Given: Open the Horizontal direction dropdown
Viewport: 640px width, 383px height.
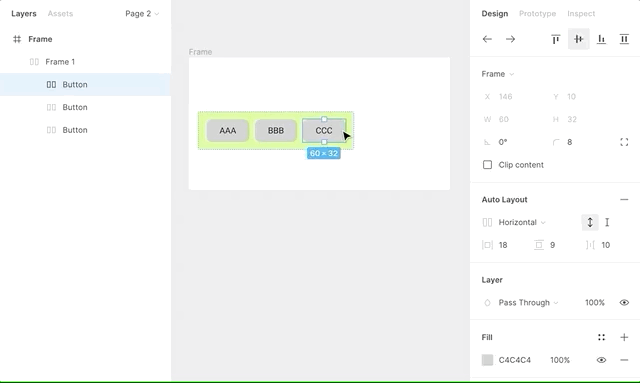Looking at the screenshot, I should (x=522, y=223).
